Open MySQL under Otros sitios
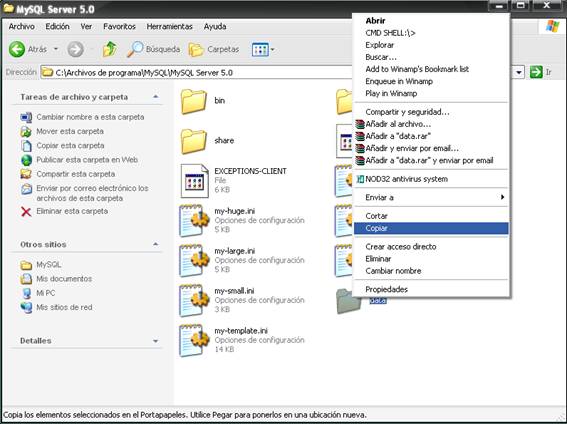The width and height of the screenshot is (567, 424). point(48,265)
